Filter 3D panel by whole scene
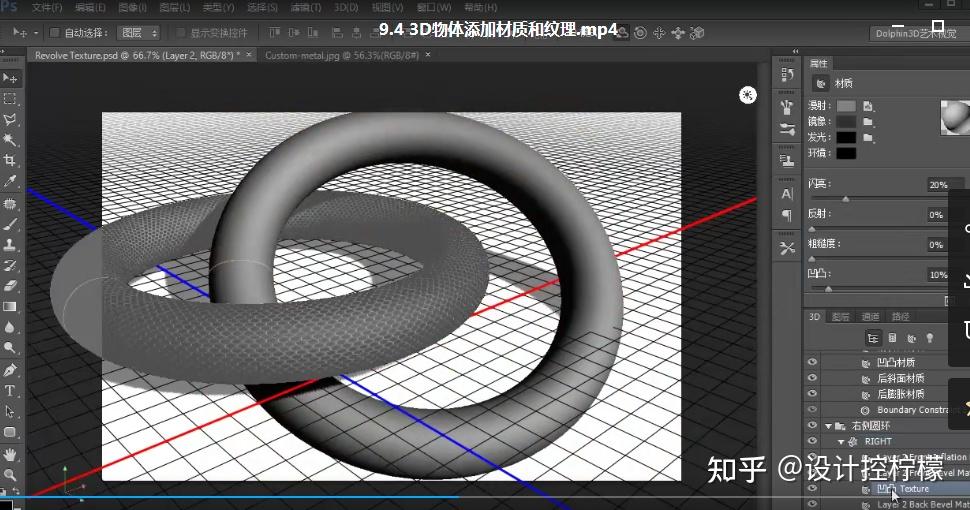970x510 pixels. (873, 338)
